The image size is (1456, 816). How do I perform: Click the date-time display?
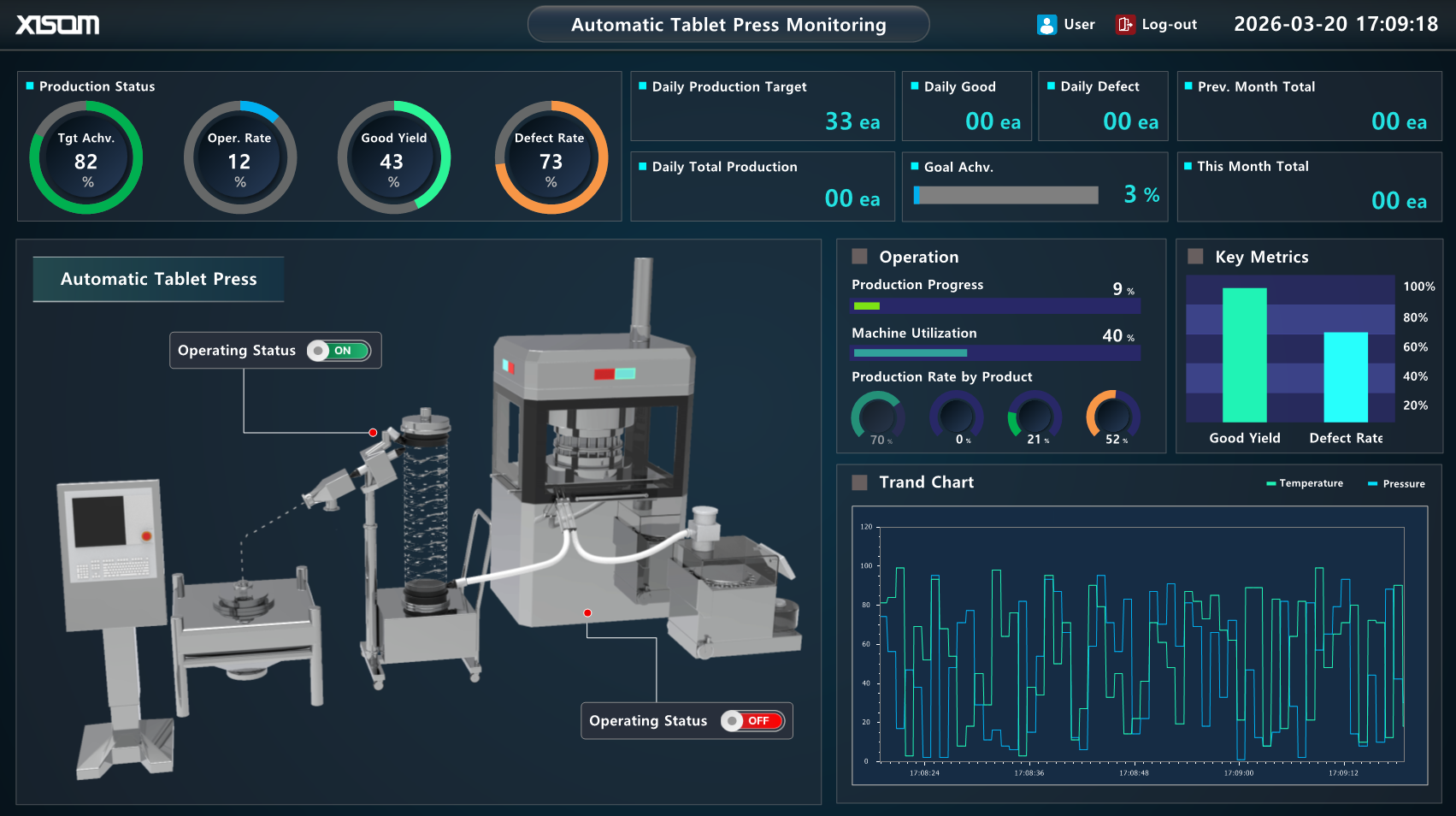(x=1335, y=24)
